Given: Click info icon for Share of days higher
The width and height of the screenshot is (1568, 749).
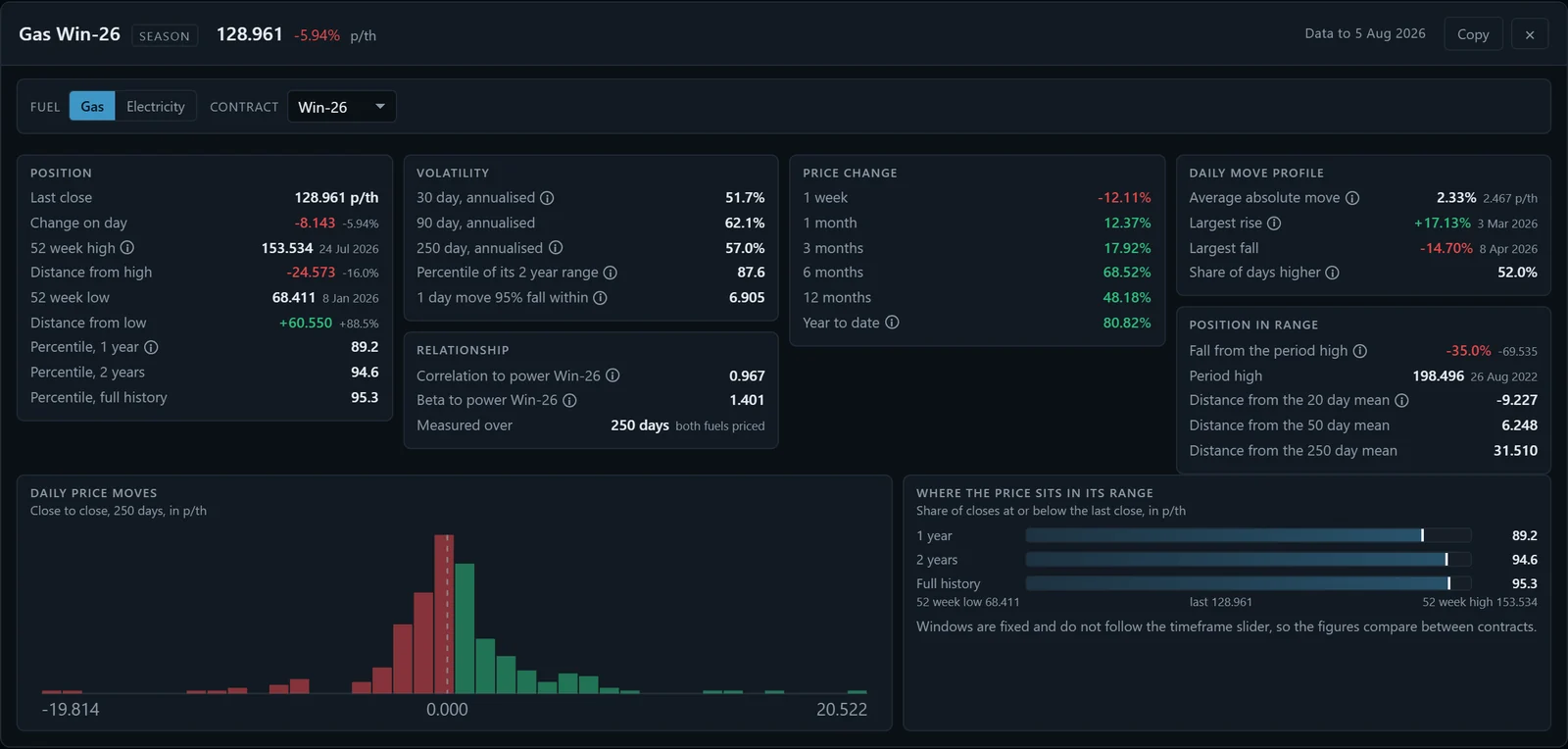Looking at the screenshot, I should [x=1332, y=273].
